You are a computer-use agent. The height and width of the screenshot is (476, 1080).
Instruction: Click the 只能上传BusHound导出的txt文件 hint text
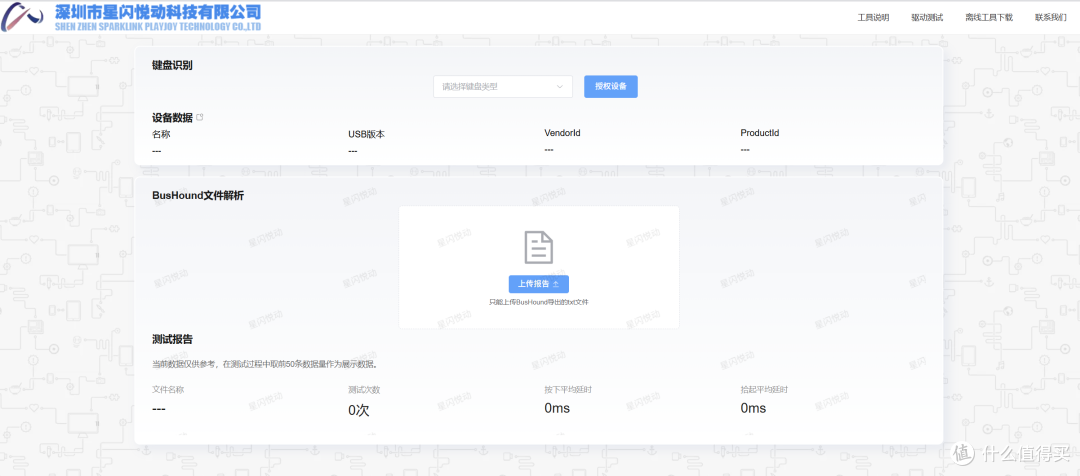click(539, 302)
